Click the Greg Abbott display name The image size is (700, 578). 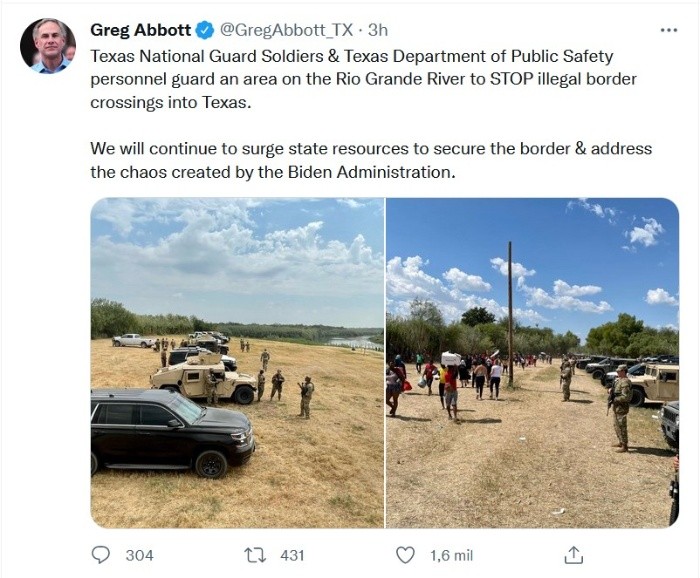point(141,30)
